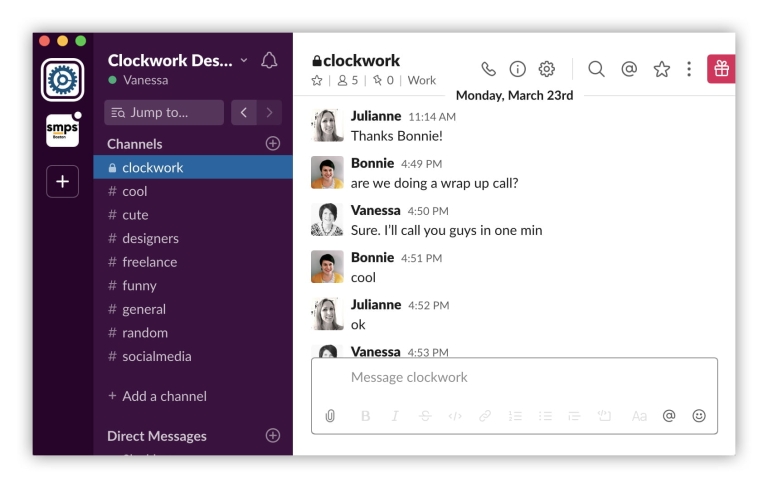Click the Message clockwork input field
Image resolution: width=768 pixels, height=488 pixels.
[514, 377]
